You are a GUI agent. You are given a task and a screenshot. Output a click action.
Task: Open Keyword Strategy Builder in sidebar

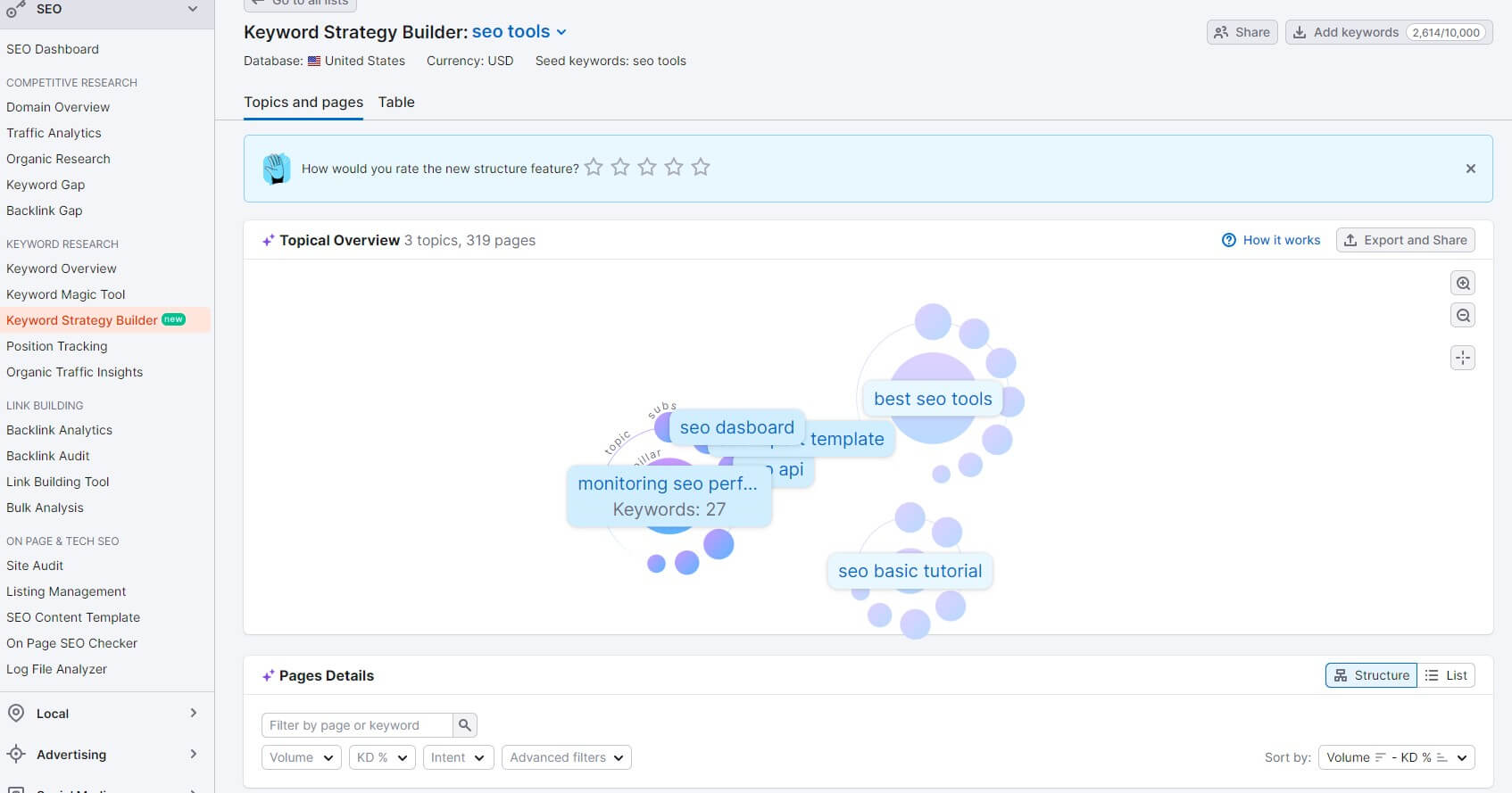82,320
